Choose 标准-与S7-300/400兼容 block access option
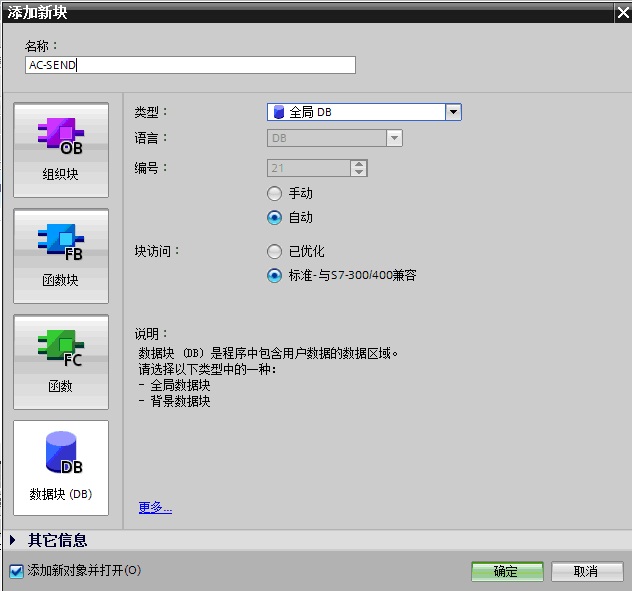 pyautogui.click(x=274, y=276)
